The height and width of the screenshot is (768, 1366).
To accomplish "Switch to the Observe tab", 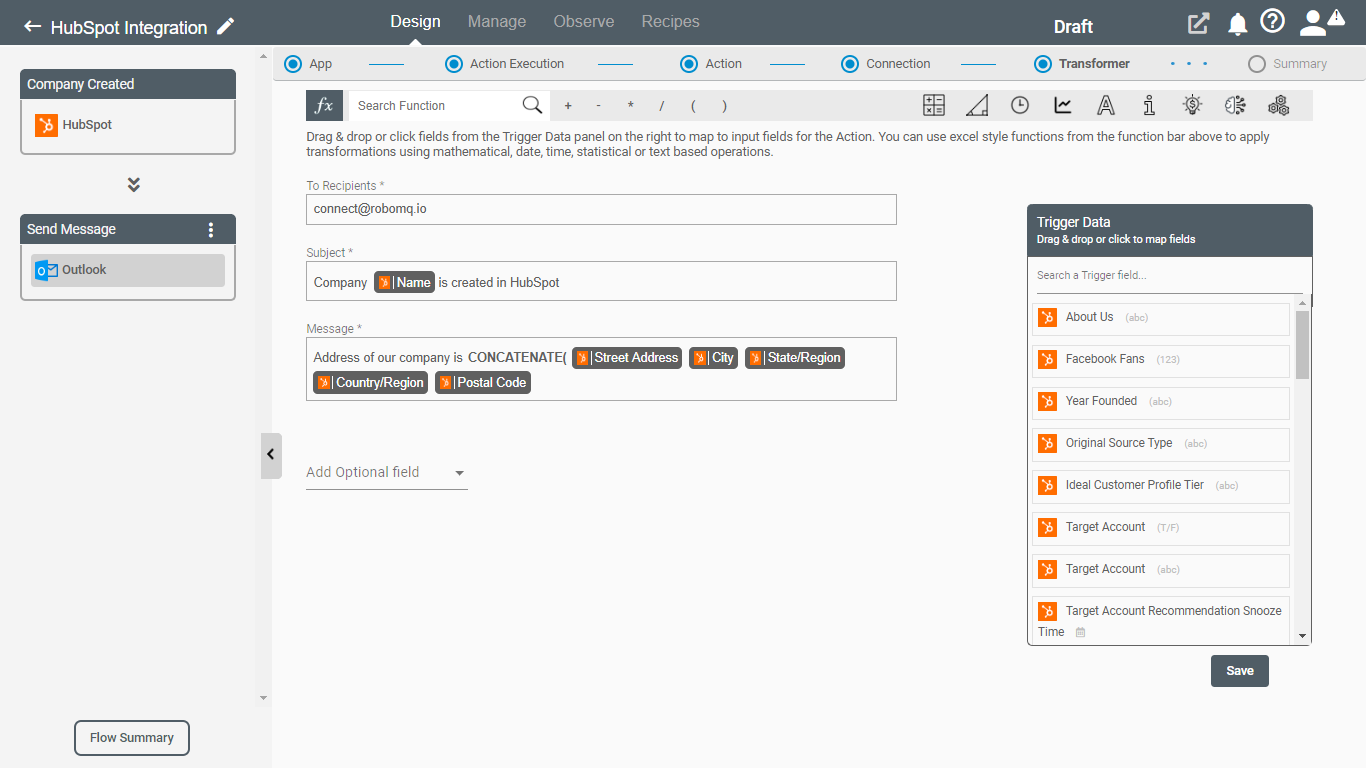I will (x=584, y=21).
